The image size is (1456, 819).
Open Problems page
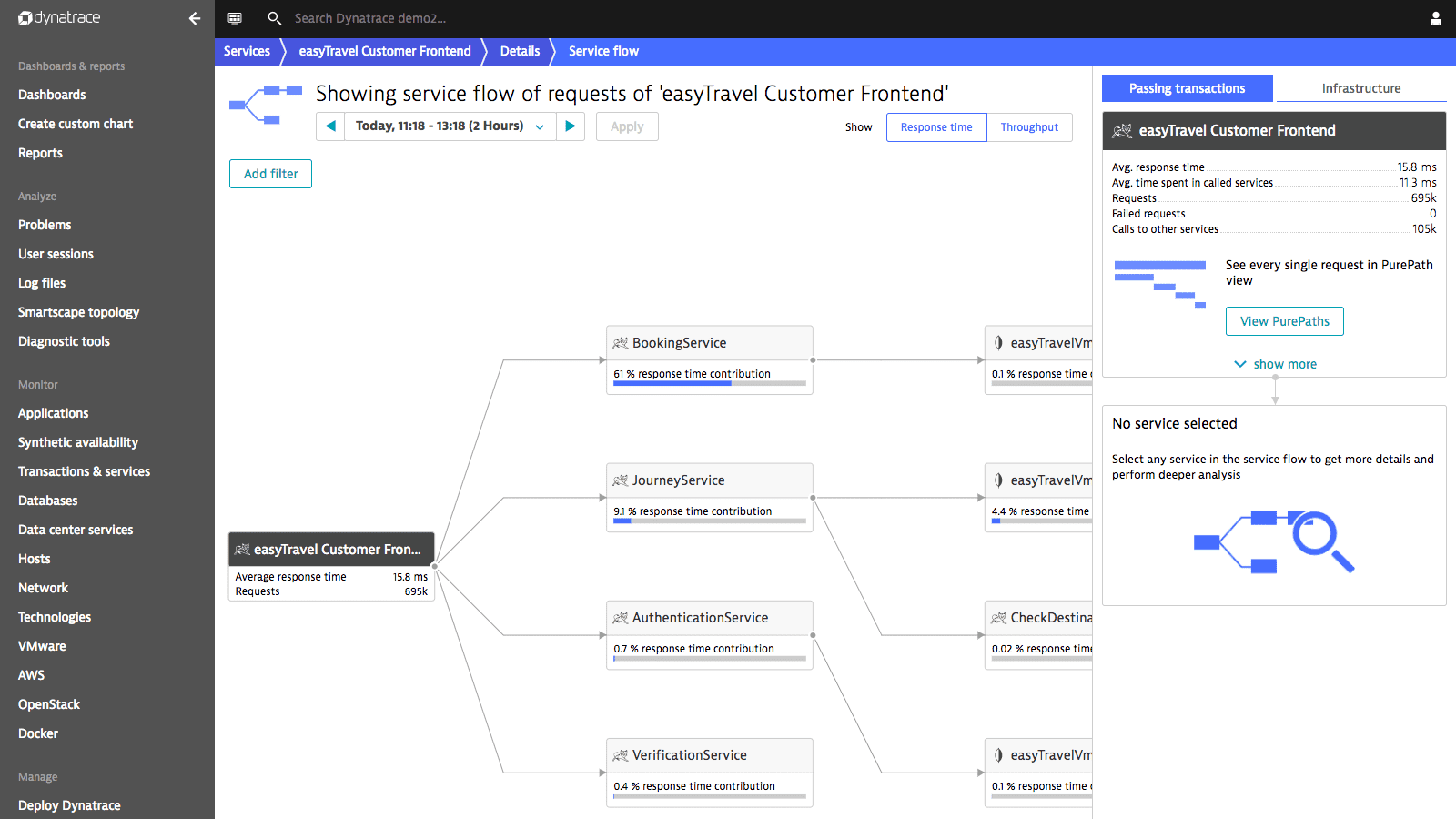[x=45, y=225]
